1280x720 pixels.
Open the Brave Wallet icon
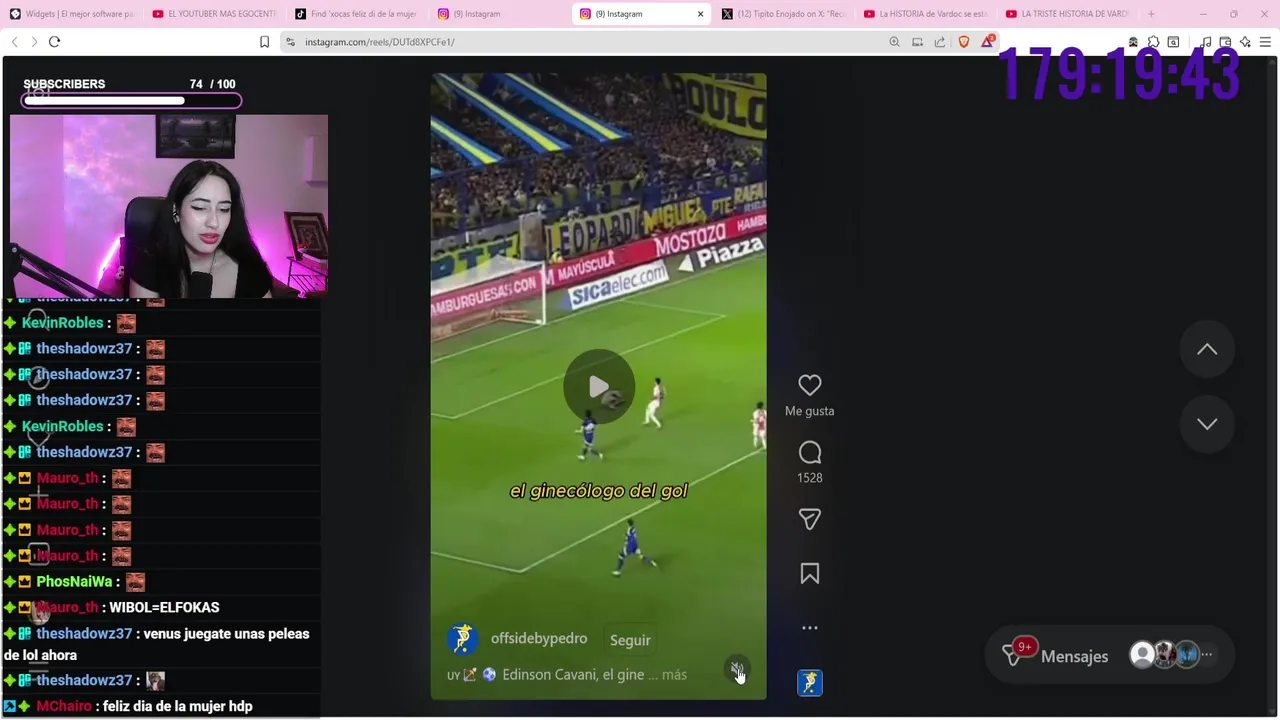point(1225,42)
